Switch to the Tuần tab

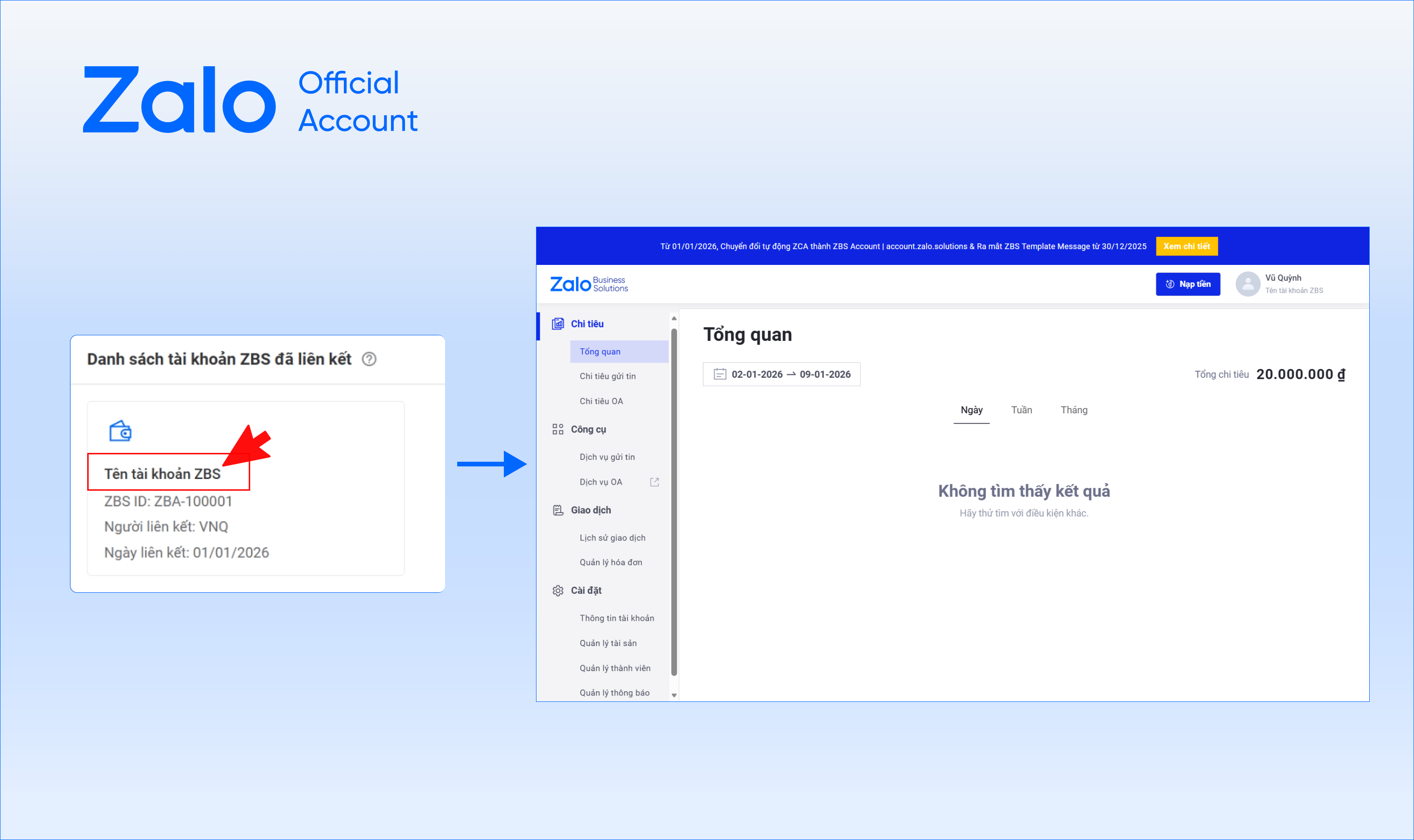pyautogui.click(x=1021, y=410)
